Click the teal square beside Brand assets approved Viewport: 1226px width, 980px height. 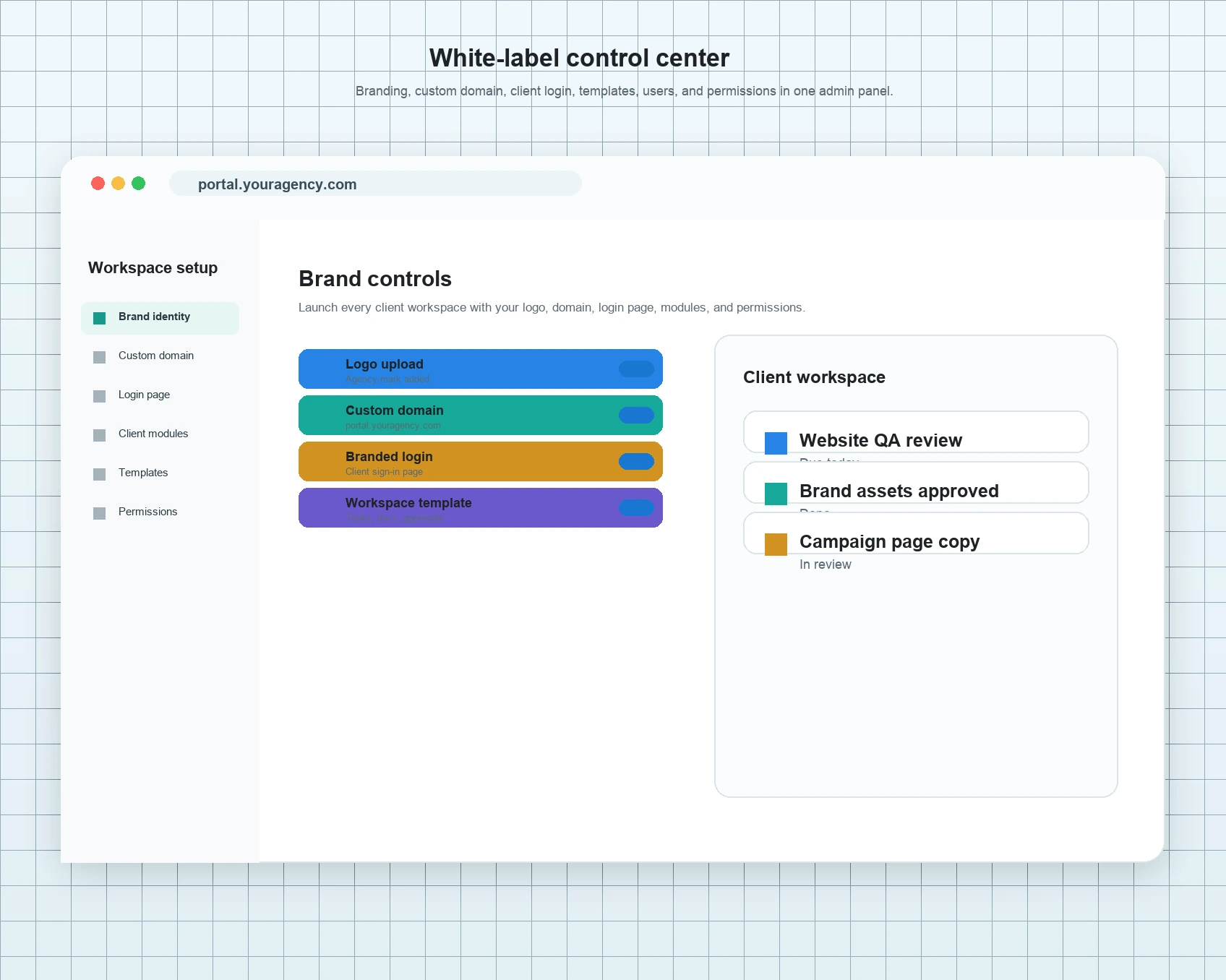pyautogui.click(x=776, y=494)
